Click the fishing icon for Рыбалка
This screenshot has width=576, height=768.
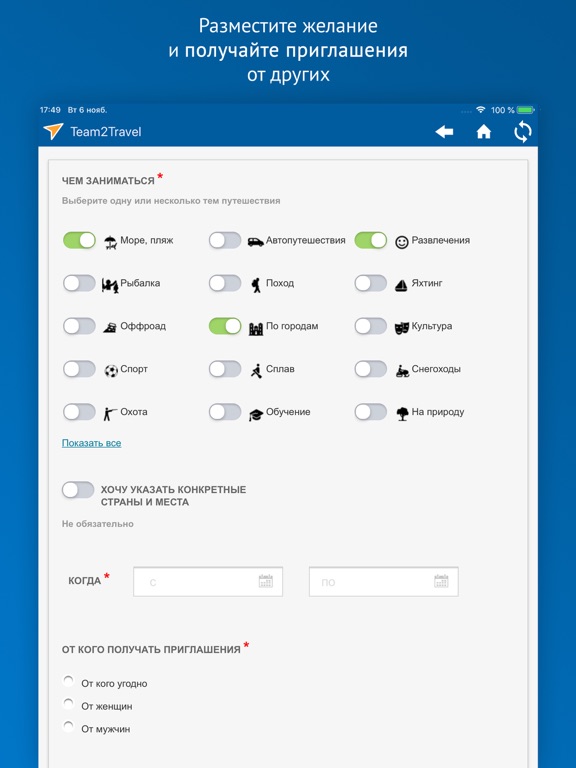click(x=110, y=285)
